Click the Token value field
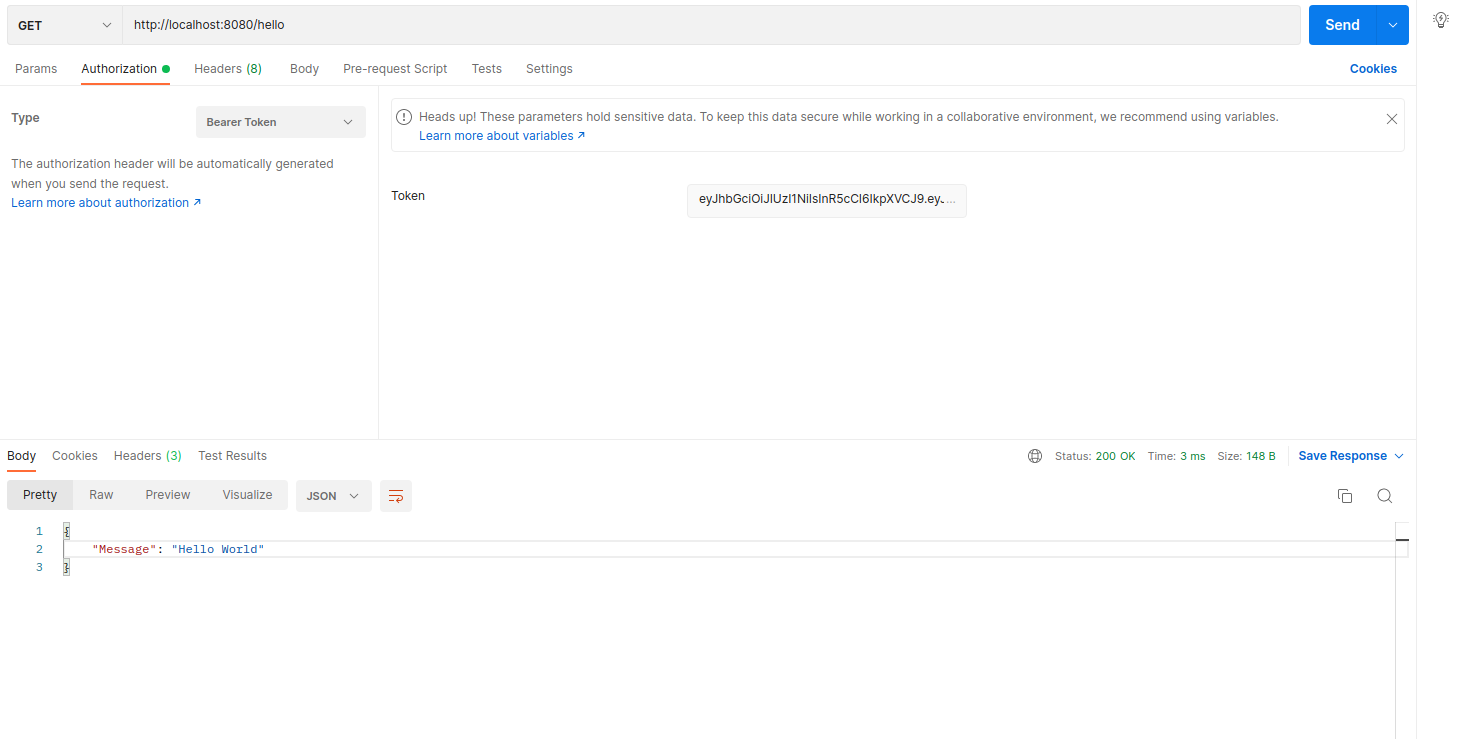This screenshot has width=1465, height=739. coord(826,200)
